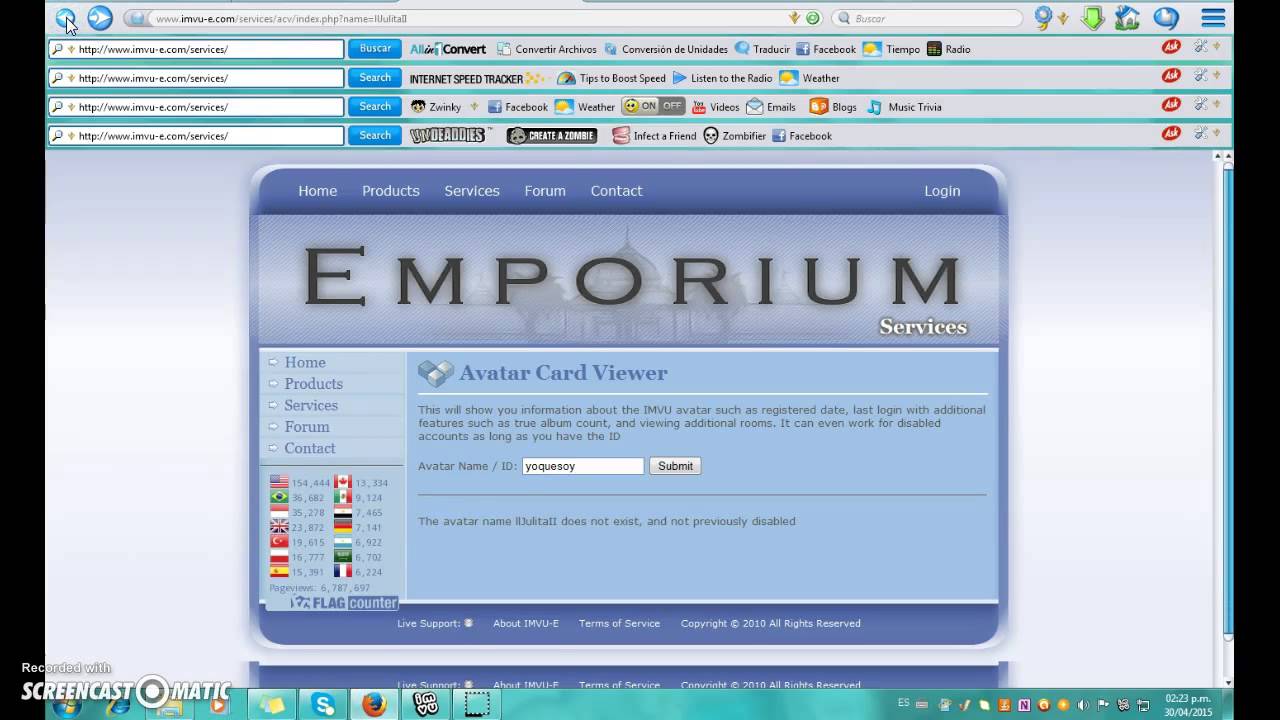Image resolution: width=1280 pixels, height=720 pixels.
Task: Open Blogs in the Zwinky toolbar
Action: point(833,107)
